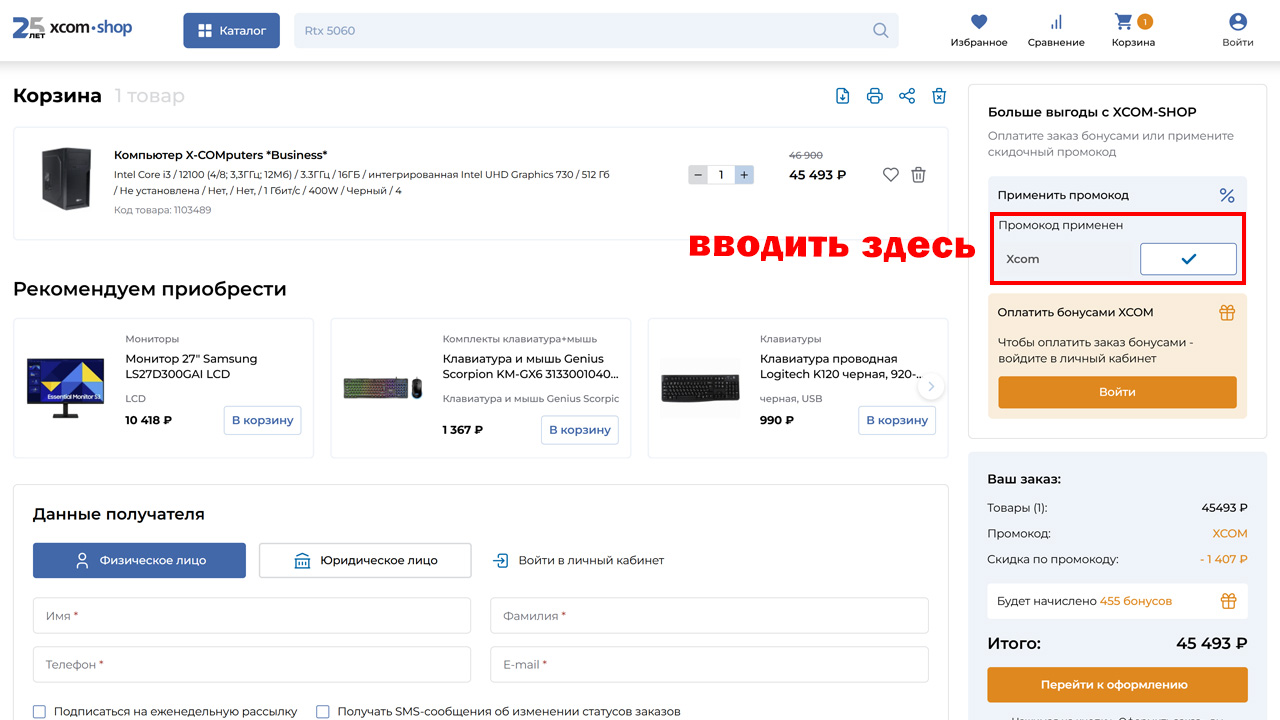Click the computer product thumbnail
The height and width of the screenshot is (720, 1280).
point(66,178)
